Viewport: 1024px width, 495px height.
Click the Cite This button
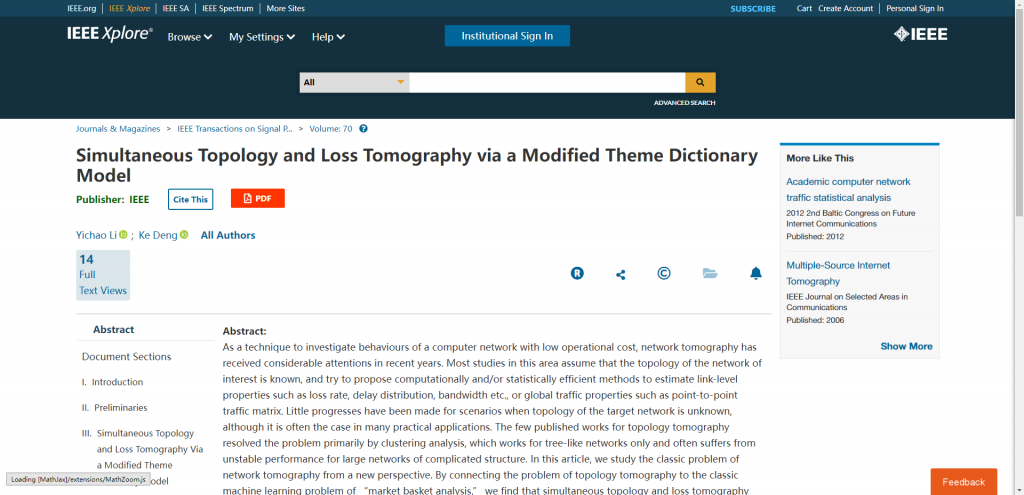190,199
